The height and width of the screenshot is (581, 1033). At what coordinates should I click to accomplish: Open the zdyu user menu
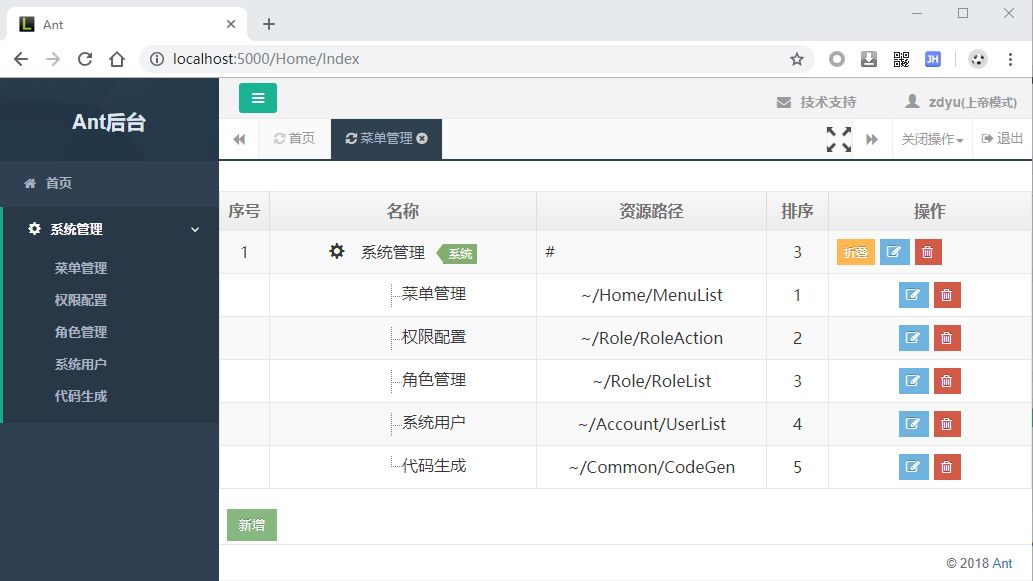[x=961, y=102]
